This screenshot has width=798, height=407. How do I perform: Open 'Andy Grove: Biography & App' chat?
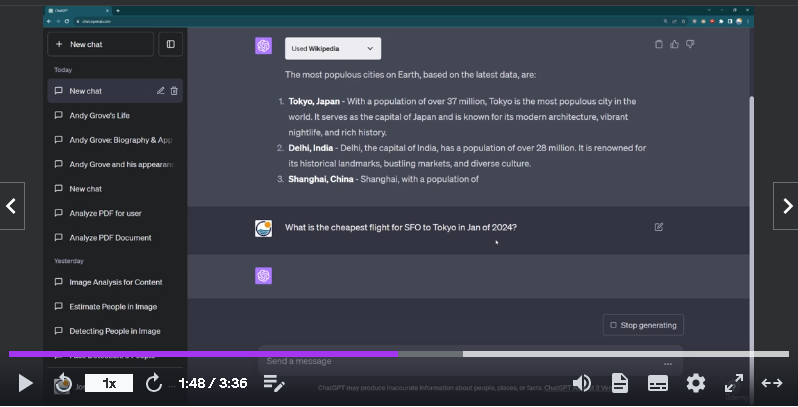click(x=115, y=140)
